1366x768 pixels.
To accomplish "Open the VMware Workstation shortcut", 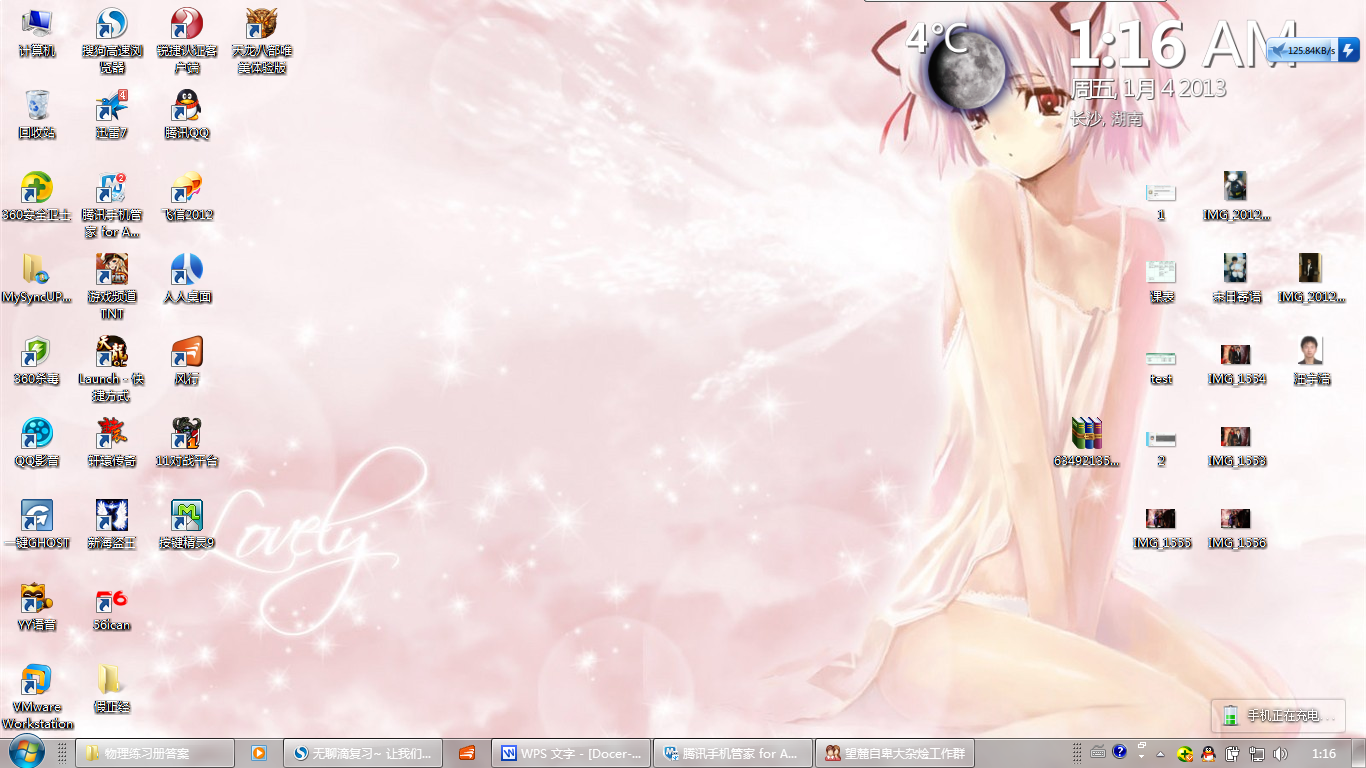I will point(37,682).
